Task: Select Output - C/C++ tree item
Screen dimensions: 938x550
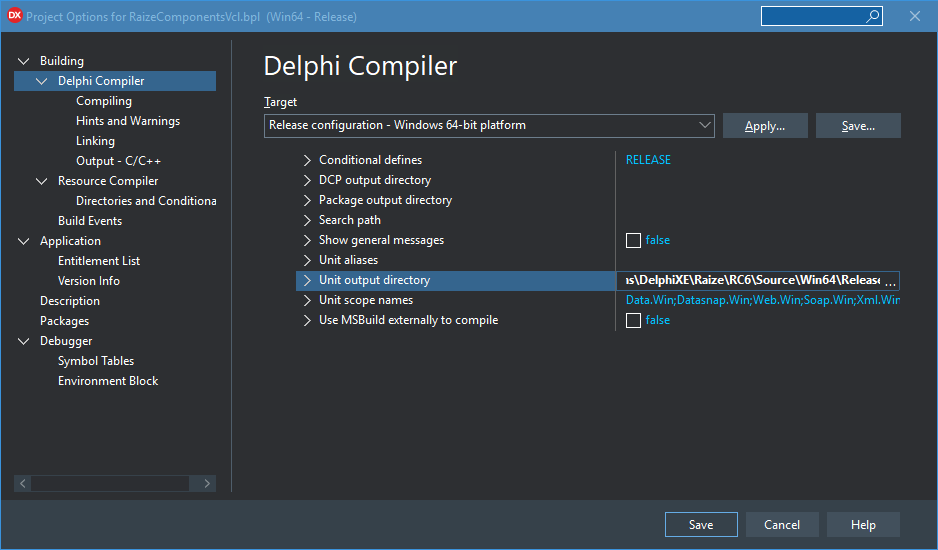Action: click(x=118, y=161)
